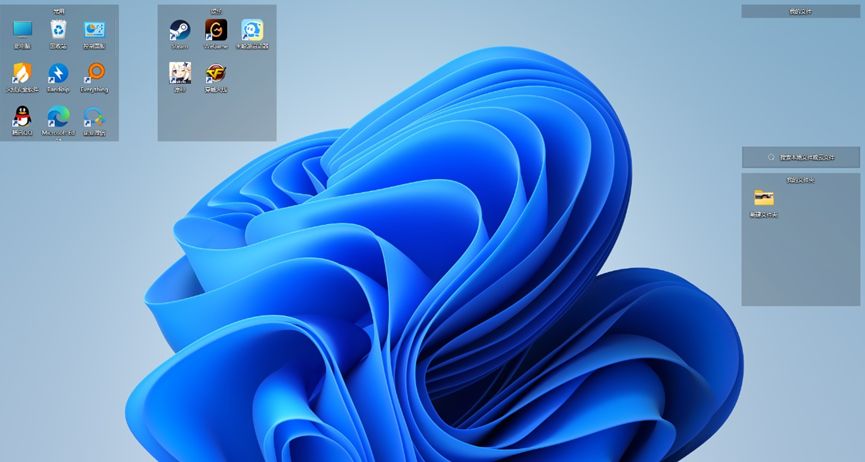
Task: Click the scrollbar in the left icon group
Action: point(116,38)
